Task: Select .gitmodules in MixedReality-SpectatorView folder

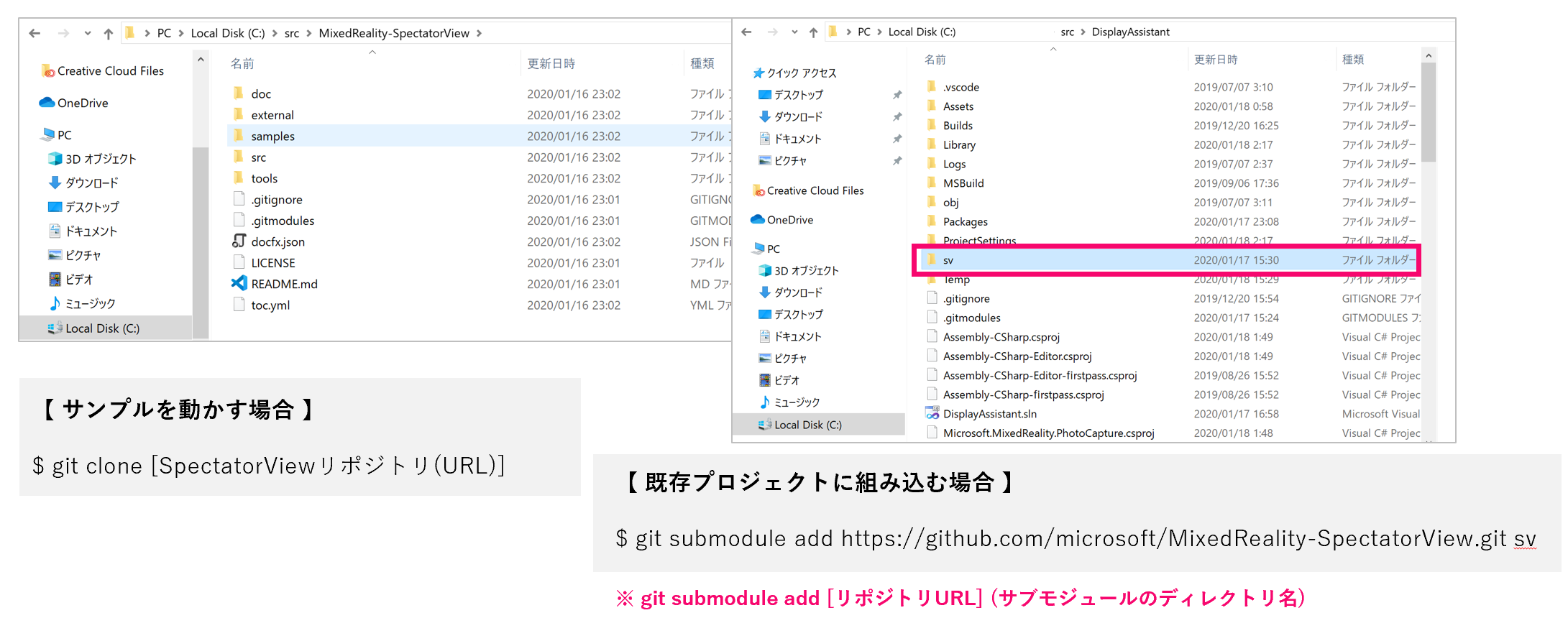Action: click(283, 221)
